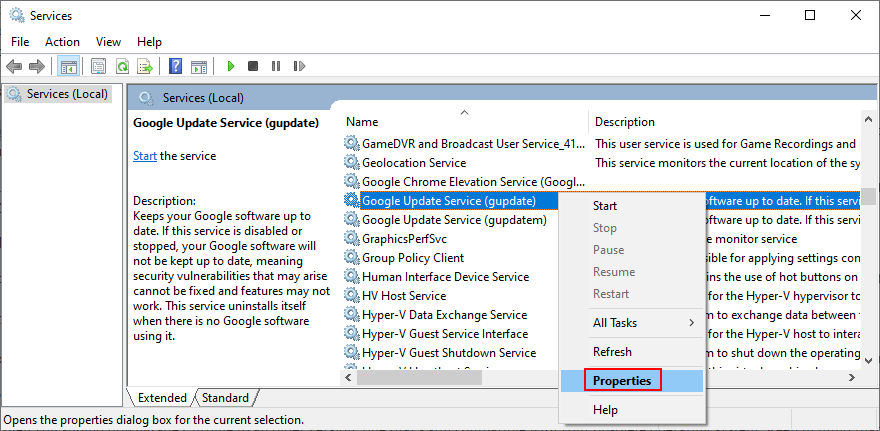Viewport: 880px width, 431px height.
Task: Click Show/Hide Action Pane toolbar icon
Action: [199, 66]
